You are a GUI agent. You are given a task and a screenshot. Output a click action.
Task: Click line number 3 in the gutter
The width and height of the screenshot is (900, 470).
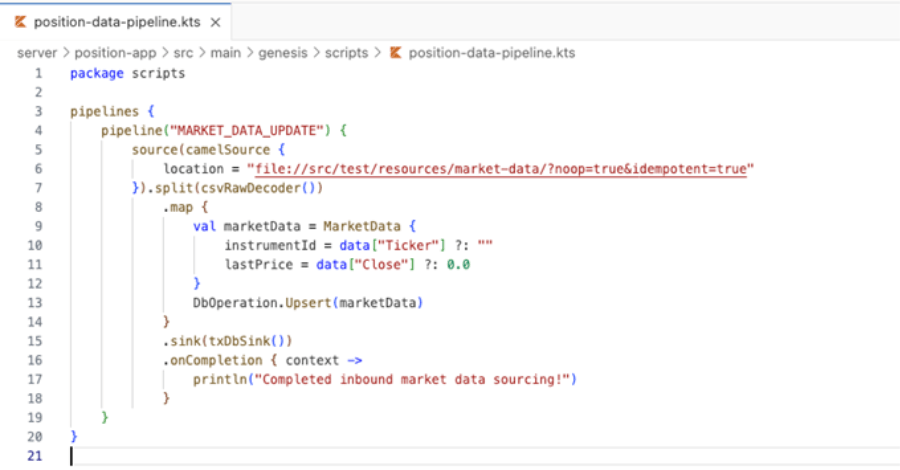38,111
